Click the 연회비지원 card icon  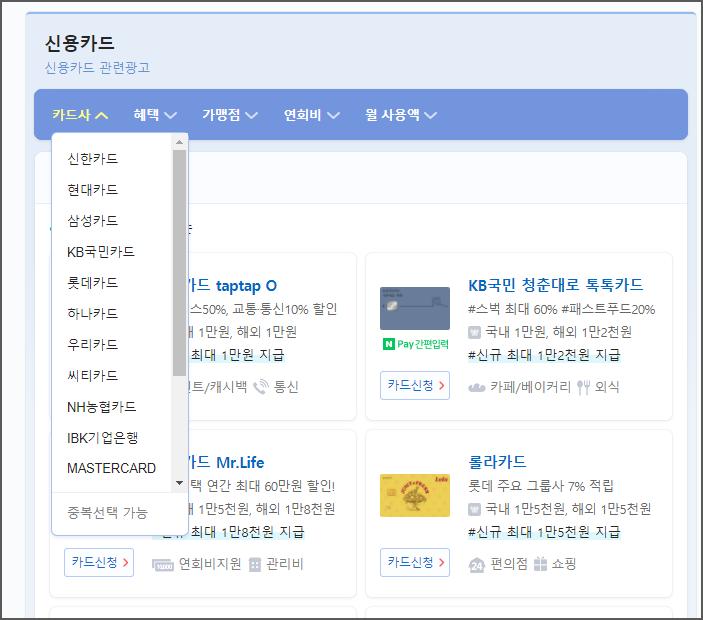[x=163, y=564]
